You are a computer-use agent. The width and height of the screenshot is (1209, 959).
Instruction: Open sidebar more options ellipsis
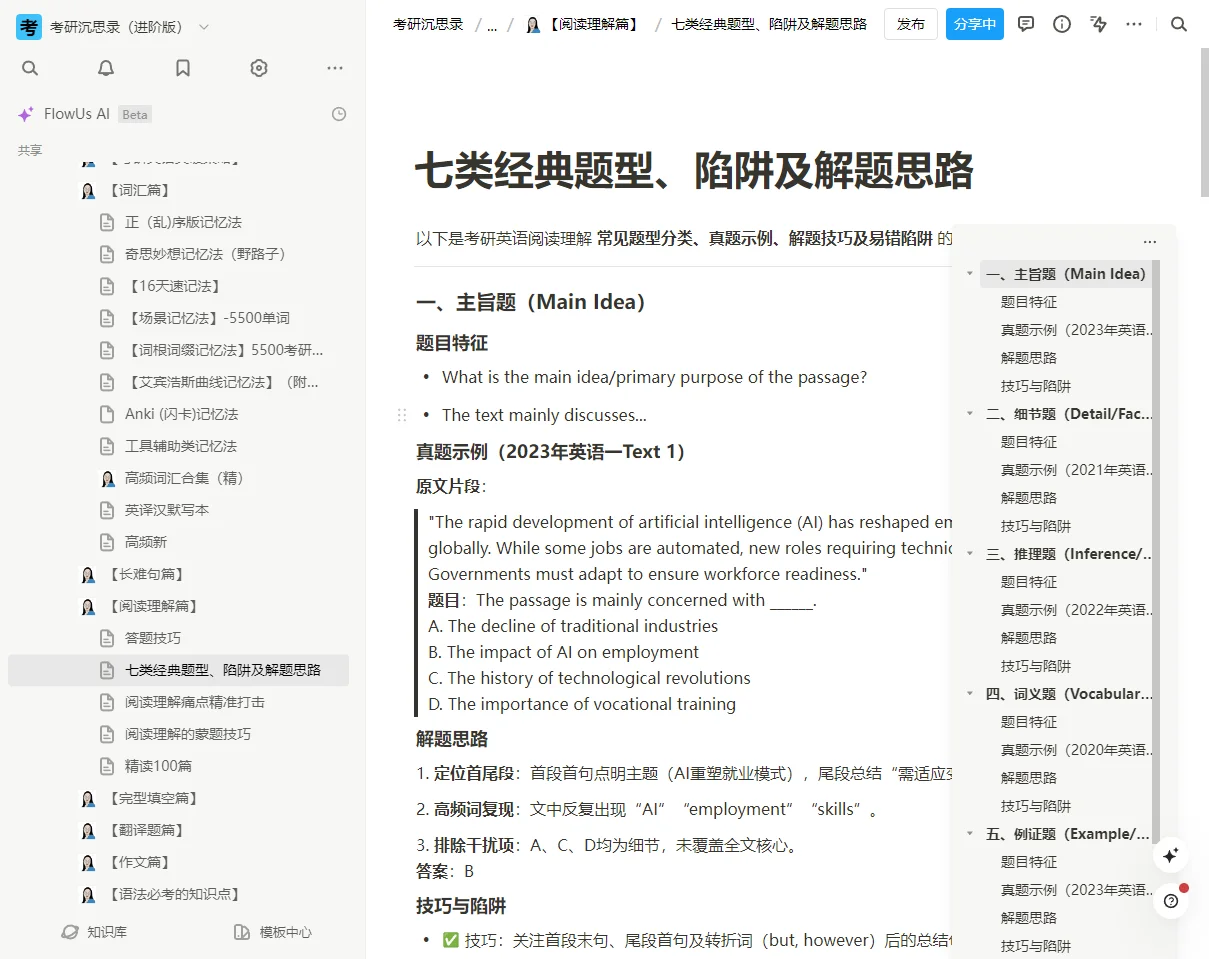[x=335, y=68]
